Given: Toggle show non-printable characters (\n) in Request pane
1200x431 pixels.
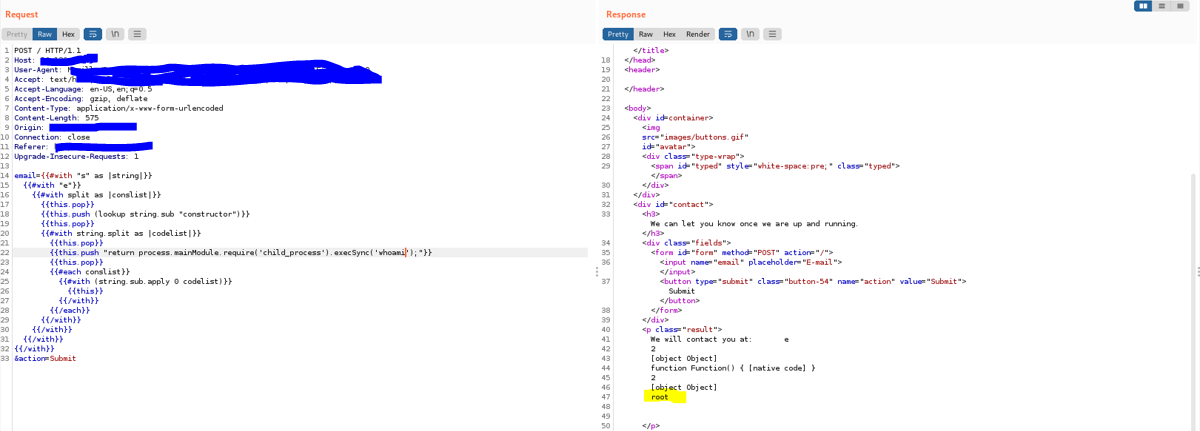Looking at the screenshot, I should pyautogui.click(x=115, y=34).
